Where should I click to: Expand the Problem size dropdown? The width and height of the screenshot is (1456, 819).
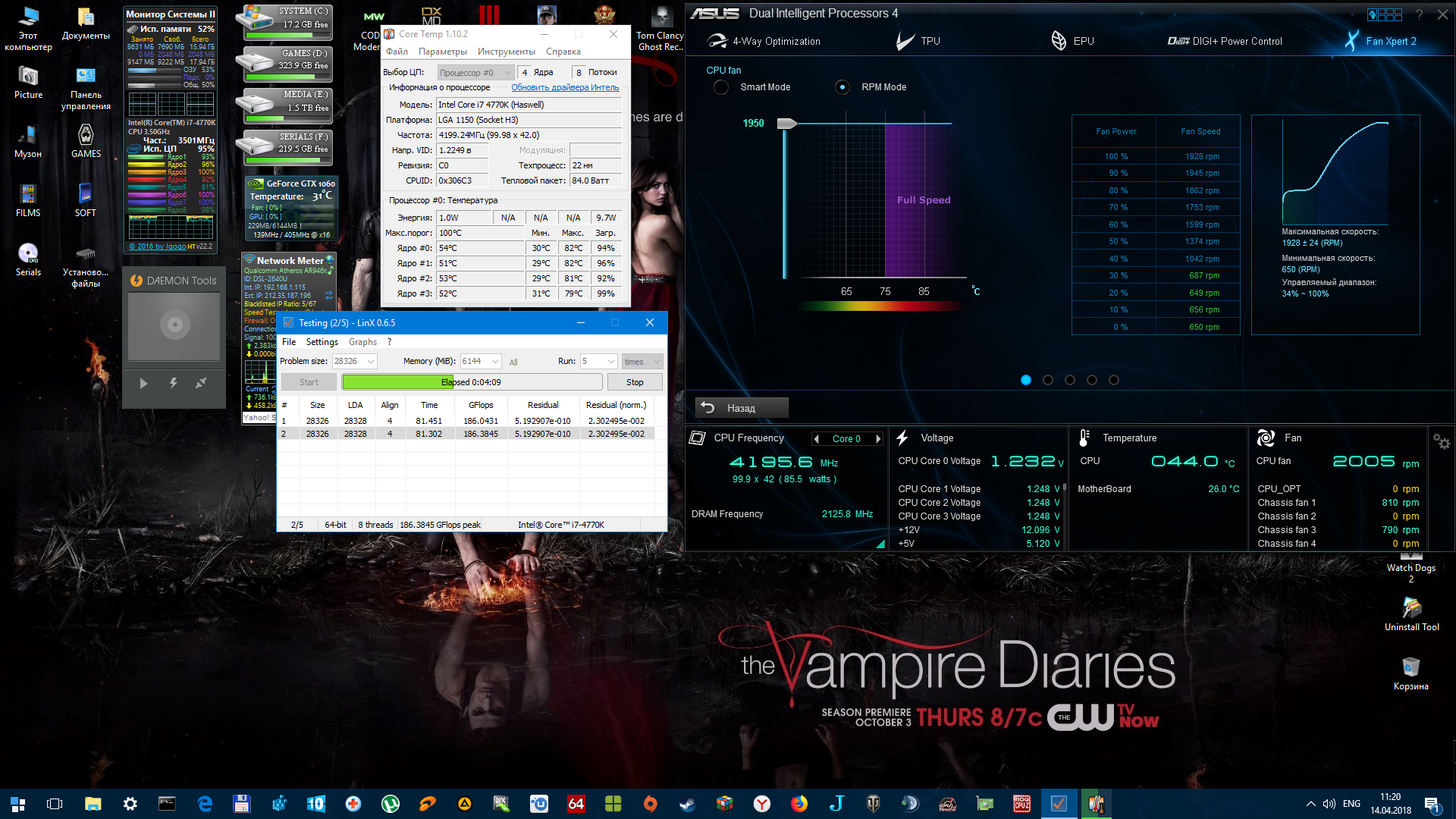coord(371,362)
